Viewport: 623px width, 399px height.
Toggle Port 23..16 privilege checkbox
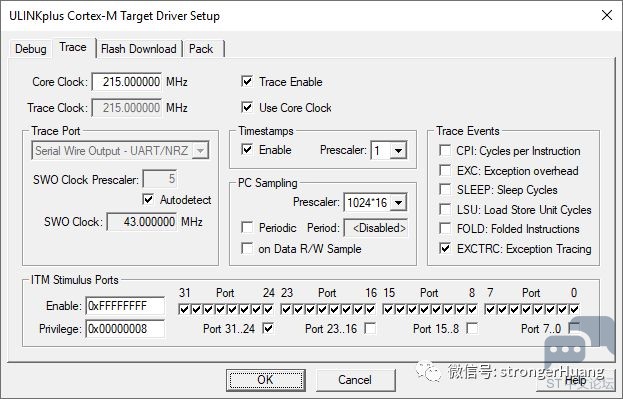[x=370, y=328]
